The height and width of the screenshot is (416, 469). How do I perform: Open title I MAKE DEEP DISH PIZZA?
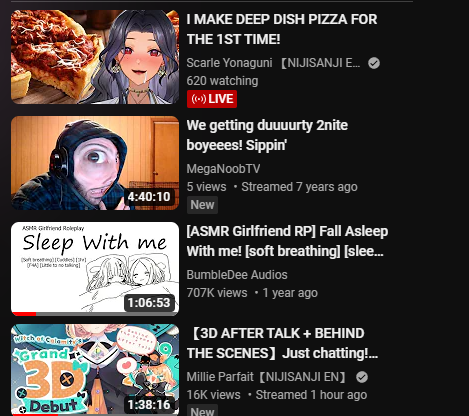(282, 29)
